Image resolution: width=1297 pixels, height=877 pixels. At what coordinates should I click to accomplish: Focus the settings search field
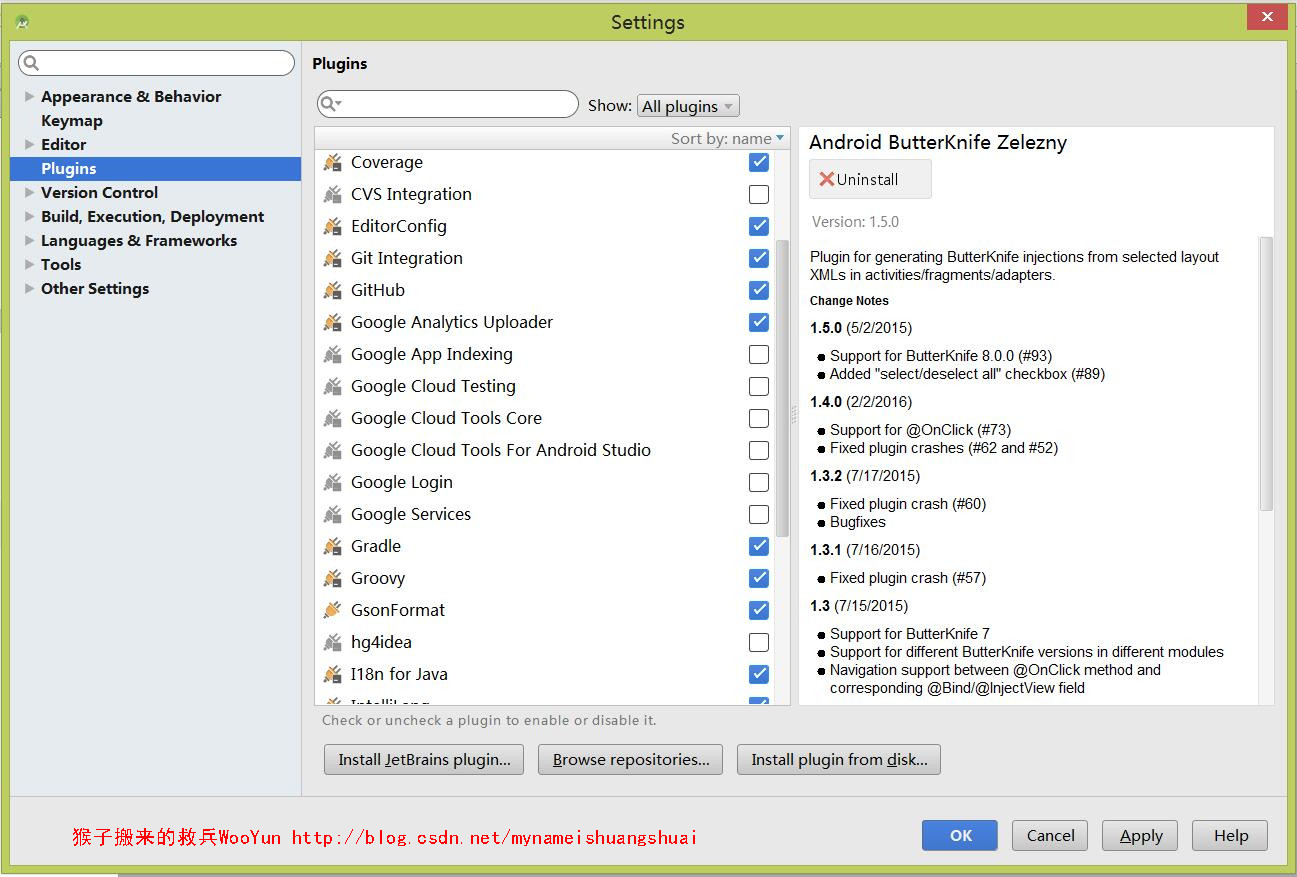click(x=157, y=63)
